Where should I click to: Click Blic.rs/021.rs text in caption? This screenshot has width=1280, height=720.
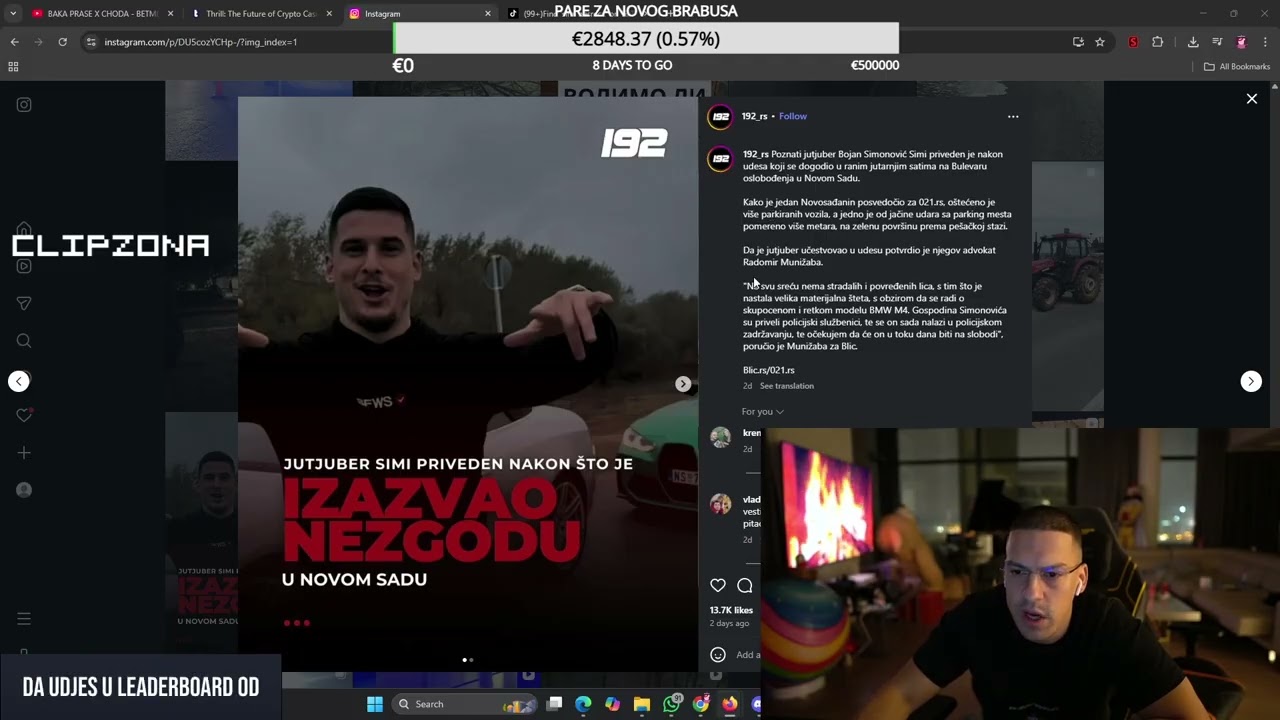768,370
